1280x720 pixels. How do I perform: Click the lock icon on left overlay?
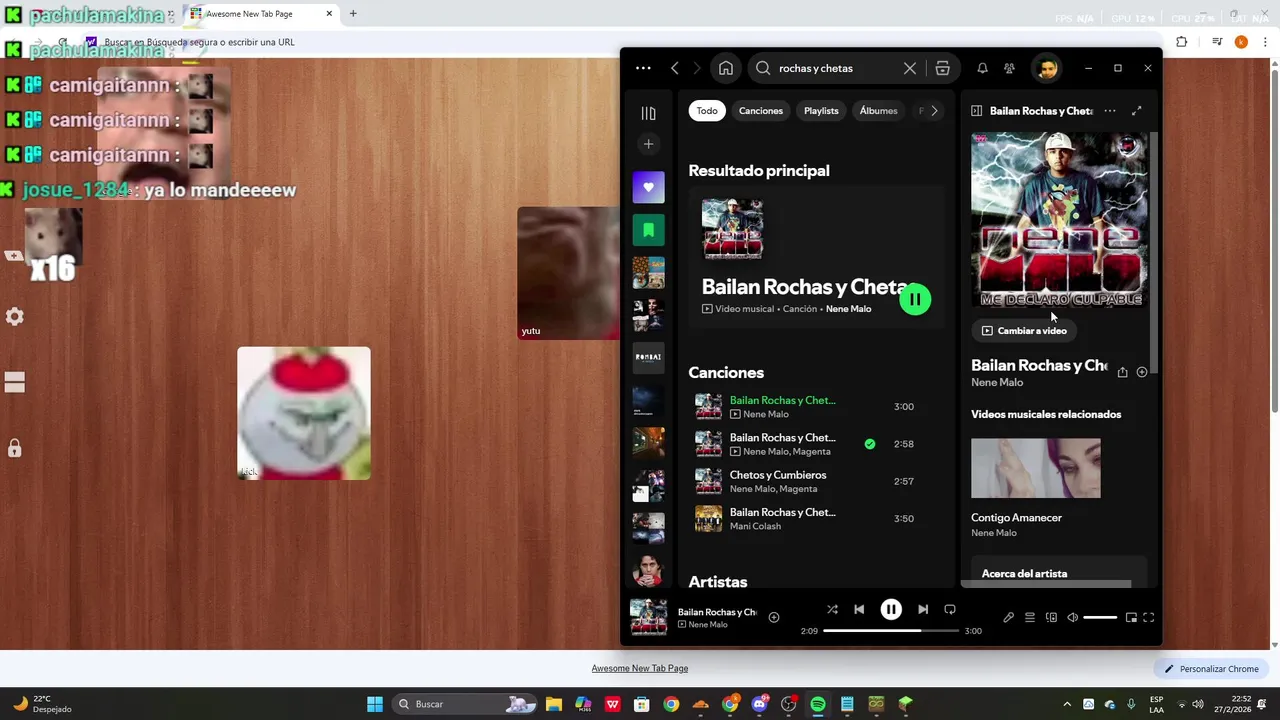pyautogui.click(x=15, y=448)
